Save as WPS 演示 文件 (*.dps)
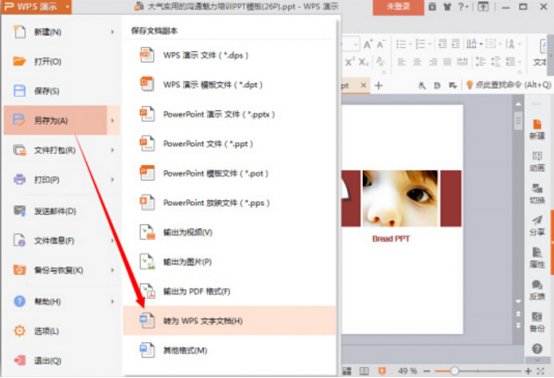Screen dimensions: 554x378 coord(229,55)
